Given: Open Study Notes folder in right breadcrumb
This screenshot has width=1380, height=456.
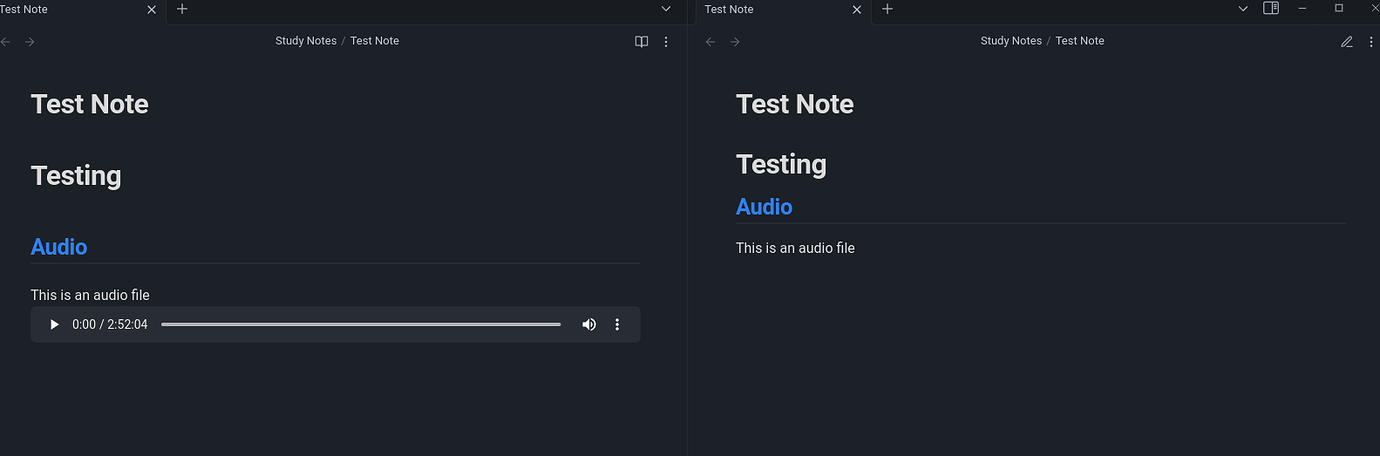Looking at the screenshot, I should pyautogui.click(x=1011, y=41).
